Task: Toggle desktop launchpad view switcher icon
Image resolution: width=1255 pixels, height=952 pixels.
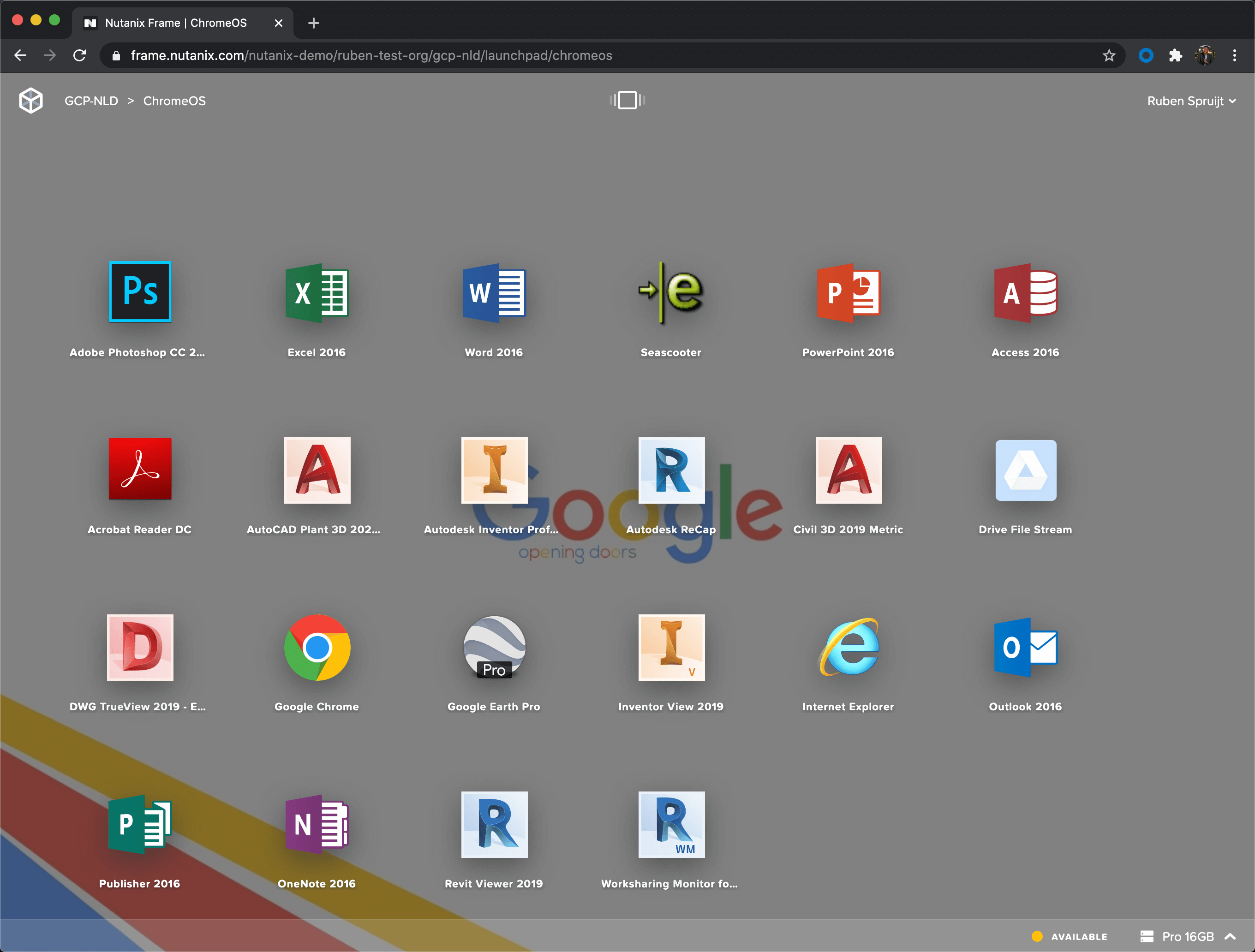Action: click(x=627, y=101)
